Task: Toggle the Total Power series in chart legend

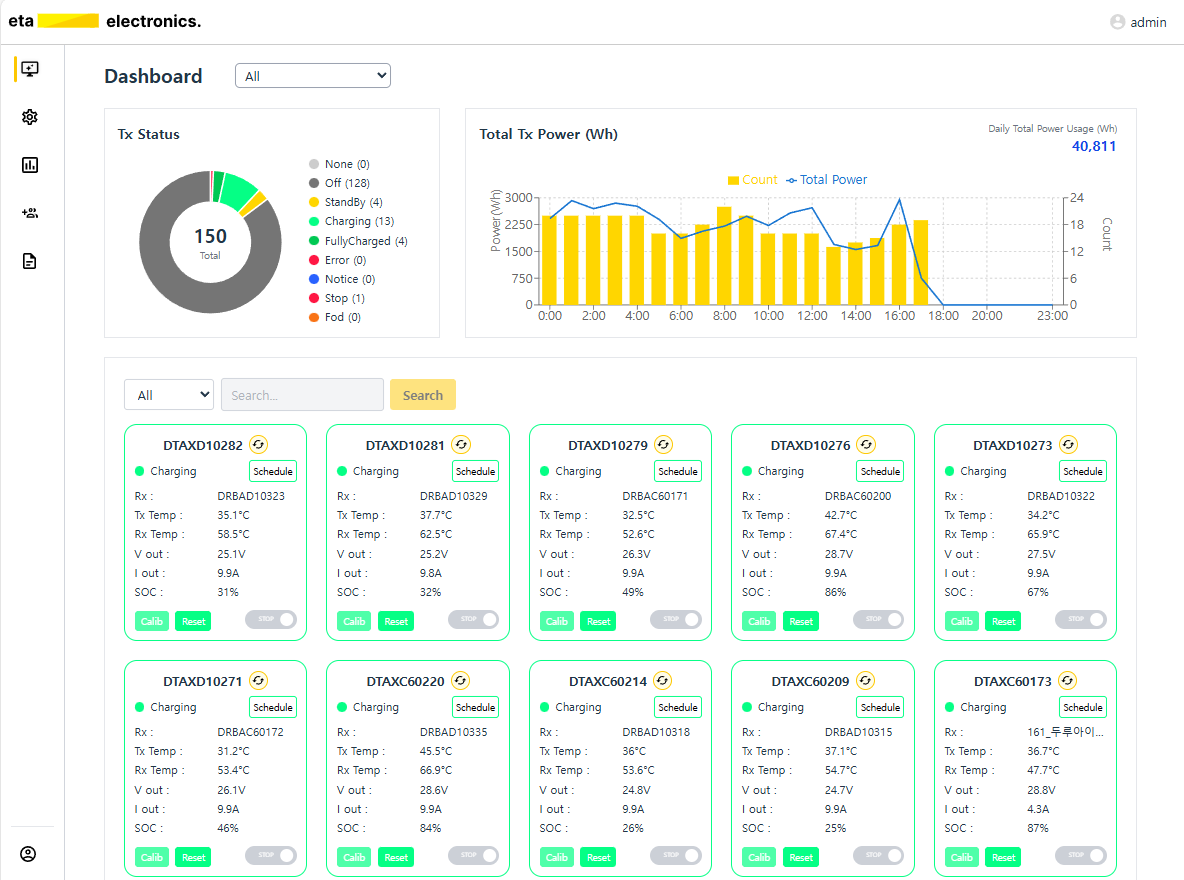Action: pos(826,180)
